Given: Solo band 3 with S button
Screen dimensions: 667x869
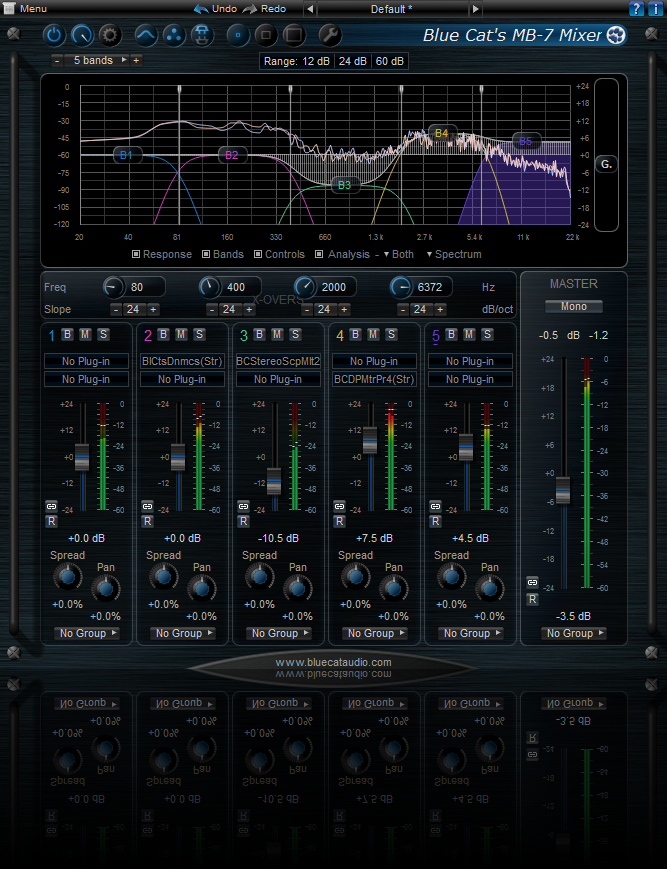Looking at the screenshot, I should (295, 334).
